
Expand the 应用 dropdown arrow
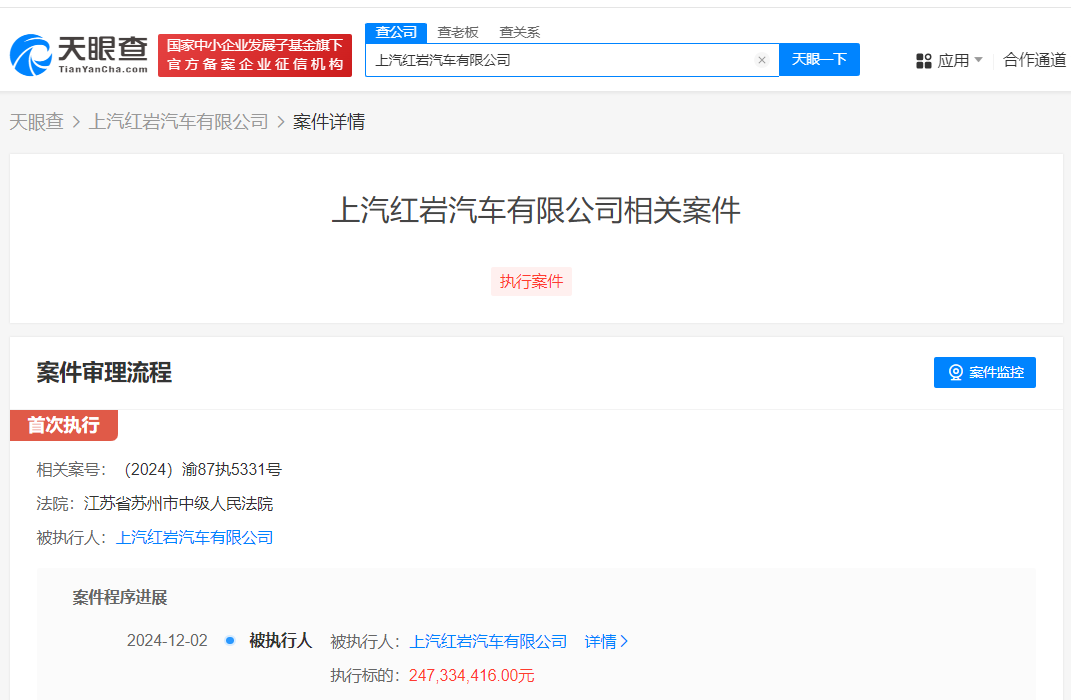pyautogui.click(x=978, y=60)
